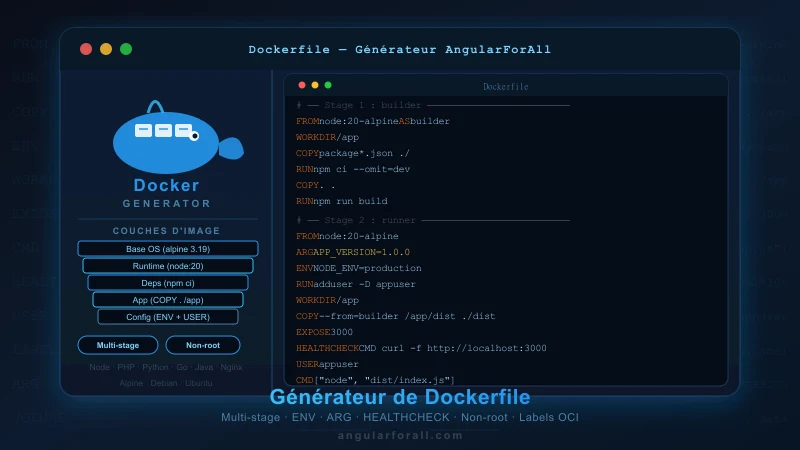Click the 'GENERATOR' subtitle under logo
The image size is (800, 450).
(x=167, y=204)
